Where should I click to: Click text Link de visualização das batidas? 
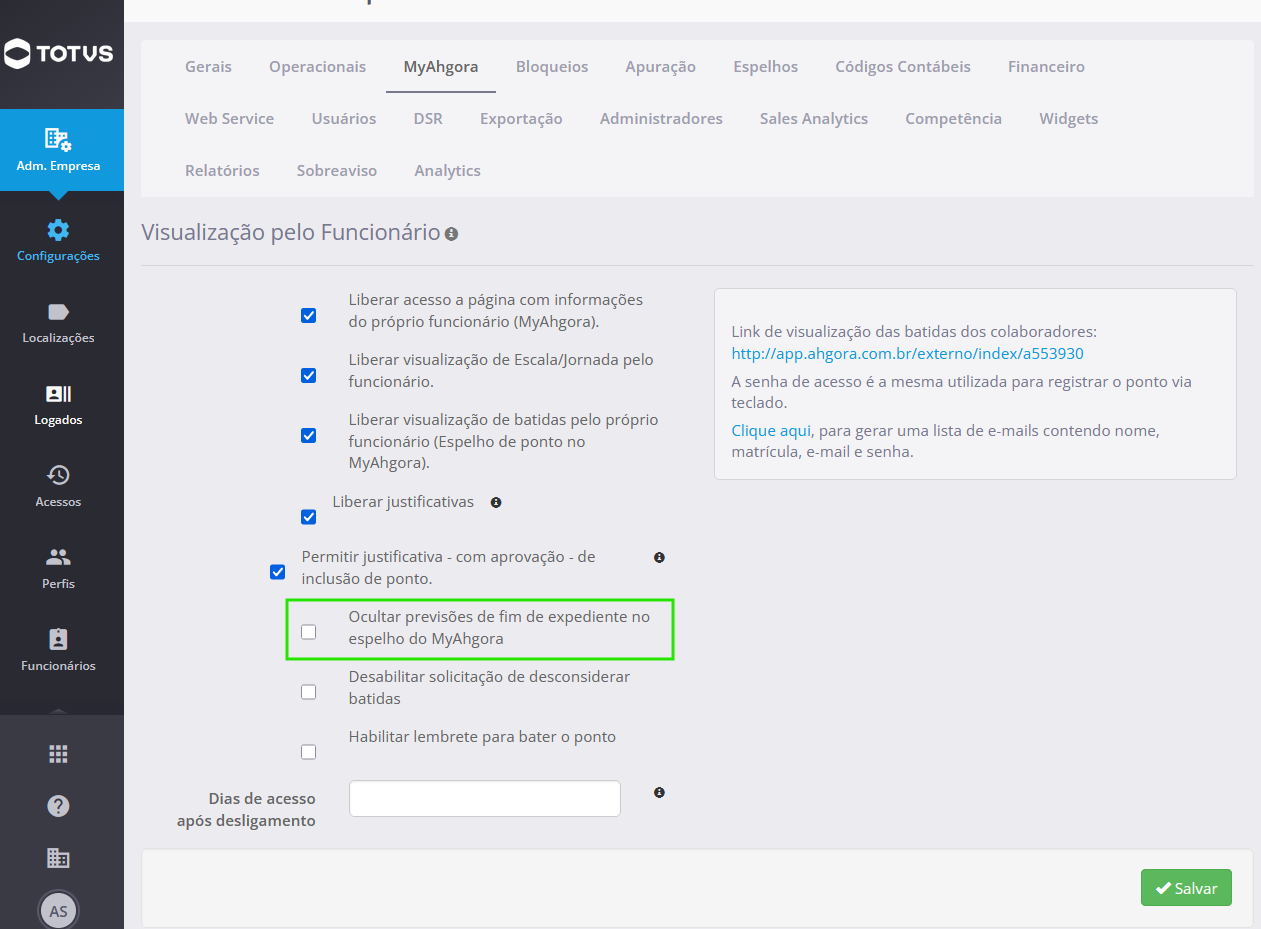coord(914,331)
